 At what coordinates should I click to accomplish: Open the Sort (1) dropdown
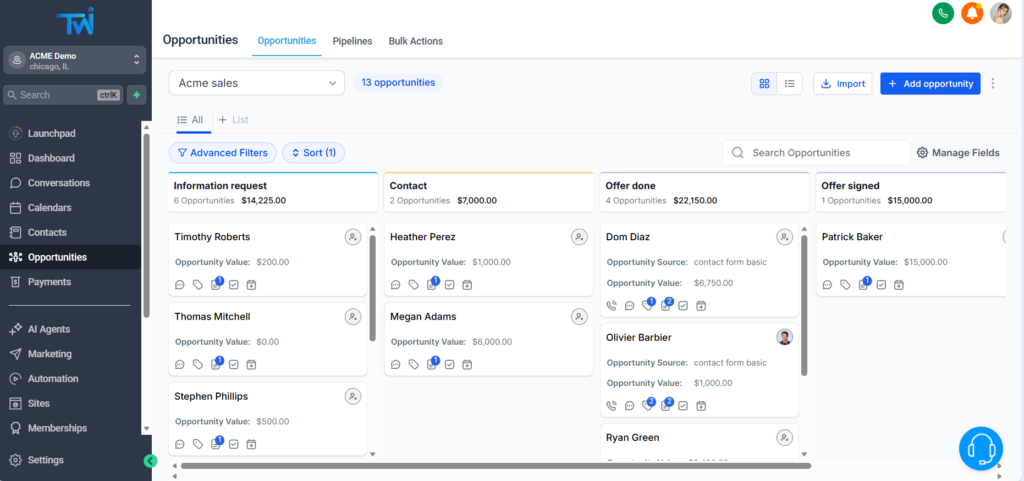[x=314, y=153]
